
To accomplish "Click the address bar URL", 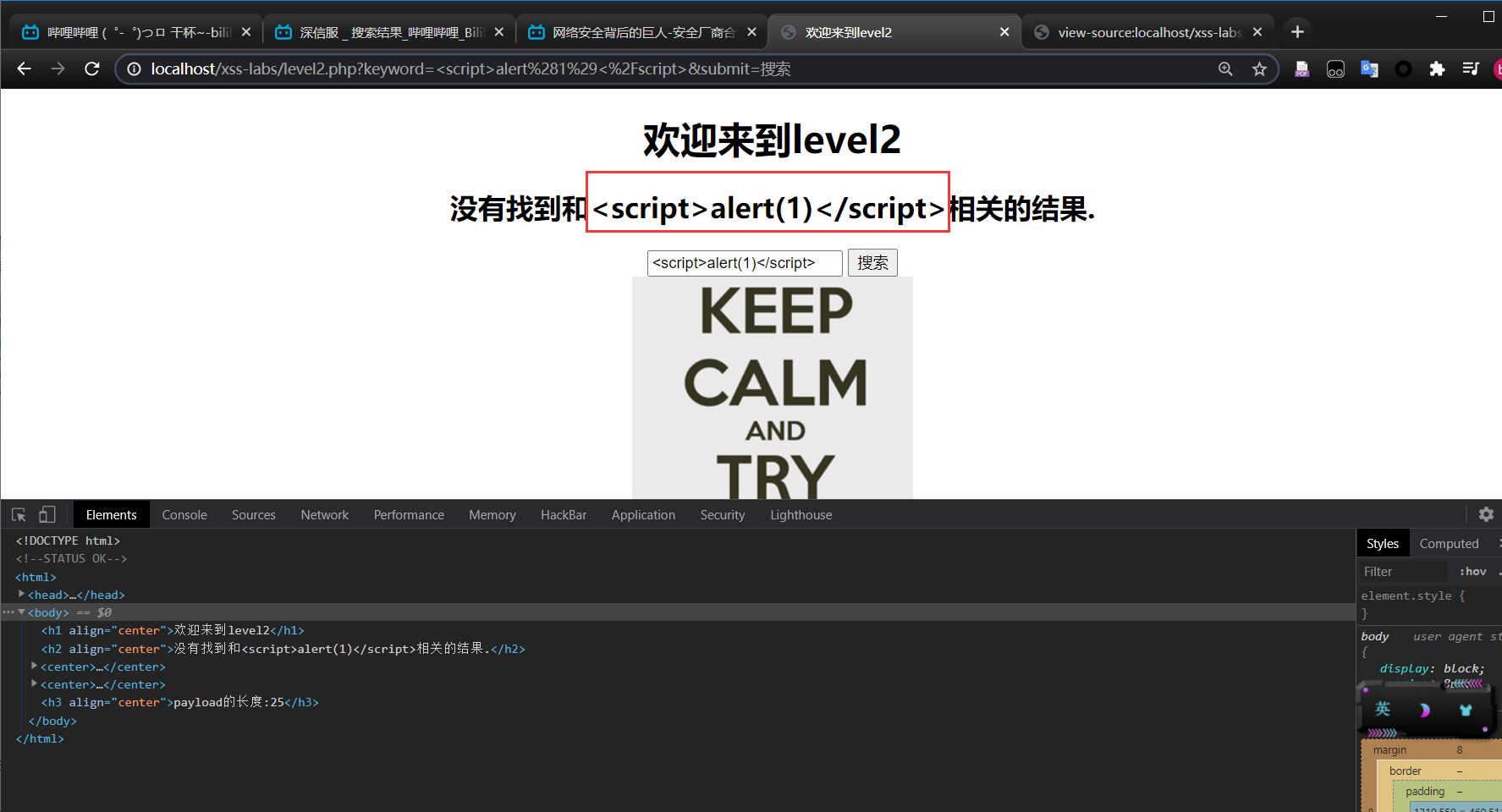I will coord(470,69).
